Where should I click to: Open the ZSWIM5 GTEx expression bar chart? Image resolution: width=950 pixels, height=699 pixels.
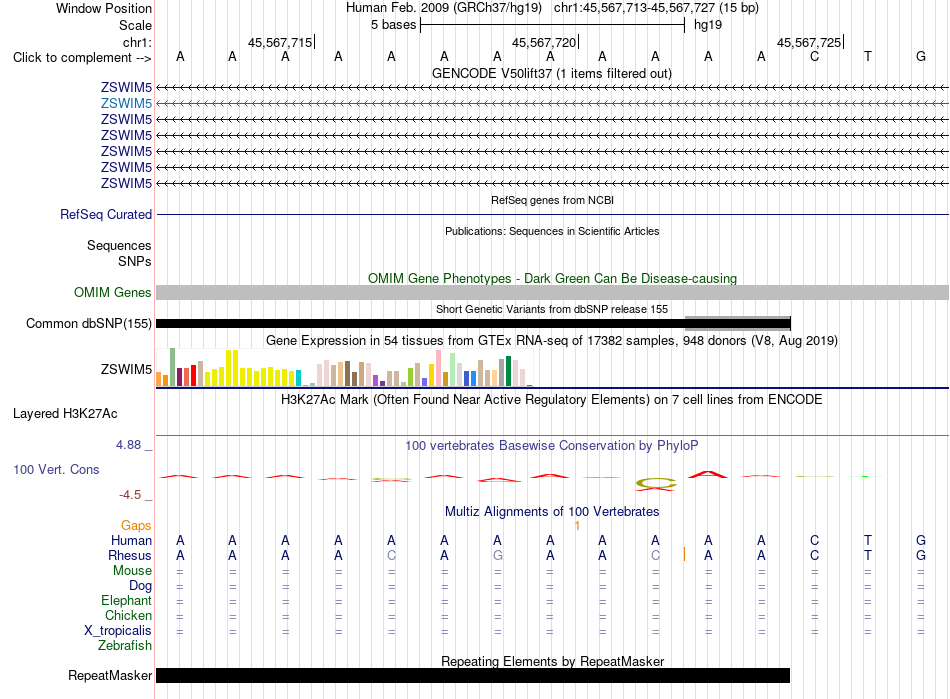click(344, 368)
